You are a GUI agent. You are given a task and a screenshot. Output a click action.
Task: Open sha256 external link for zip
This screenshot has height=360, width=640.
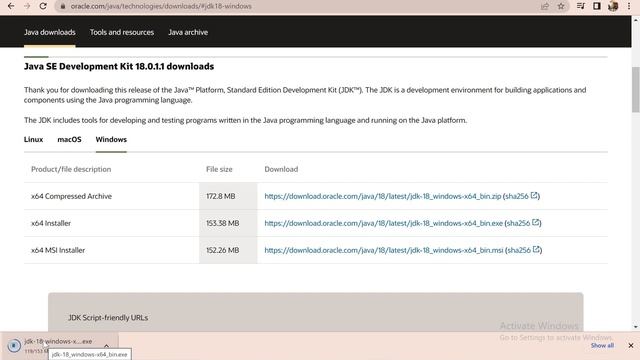pyautogui.click(x=522, y=196)
